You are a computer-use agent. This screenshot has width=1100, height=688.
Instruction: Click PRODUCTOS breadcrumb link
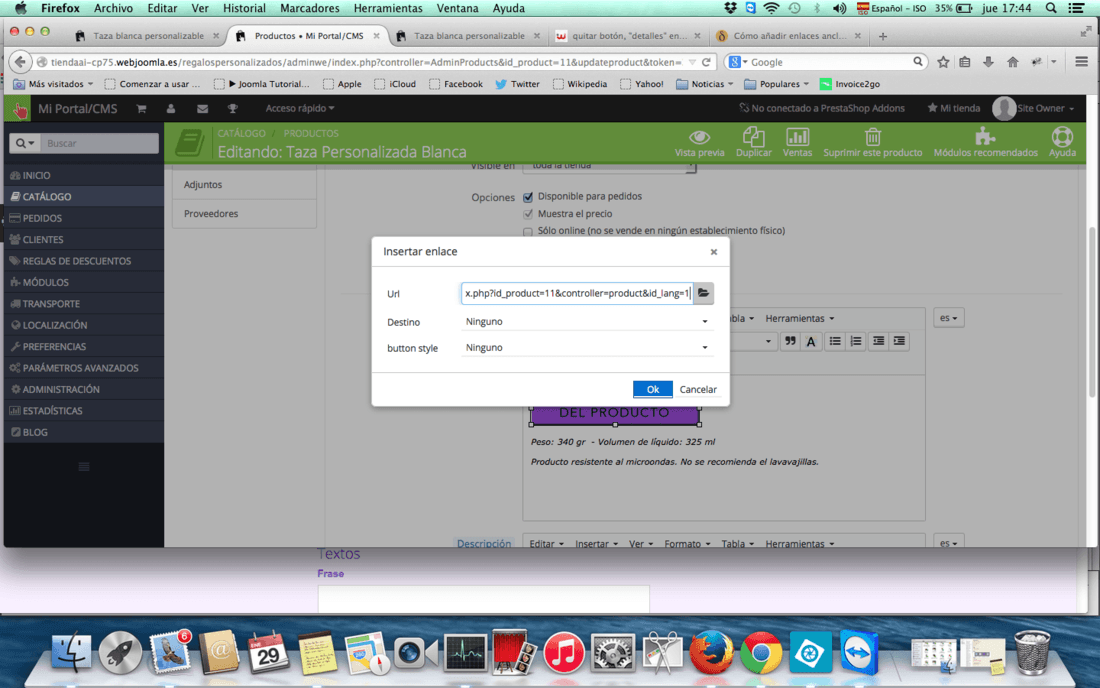tap(311, 133)
